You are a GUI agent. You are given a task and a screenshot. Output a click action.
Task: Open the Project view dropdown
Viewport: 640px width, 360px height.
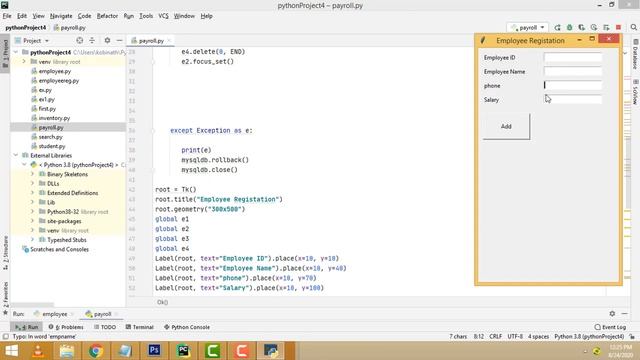click(32, 40)
